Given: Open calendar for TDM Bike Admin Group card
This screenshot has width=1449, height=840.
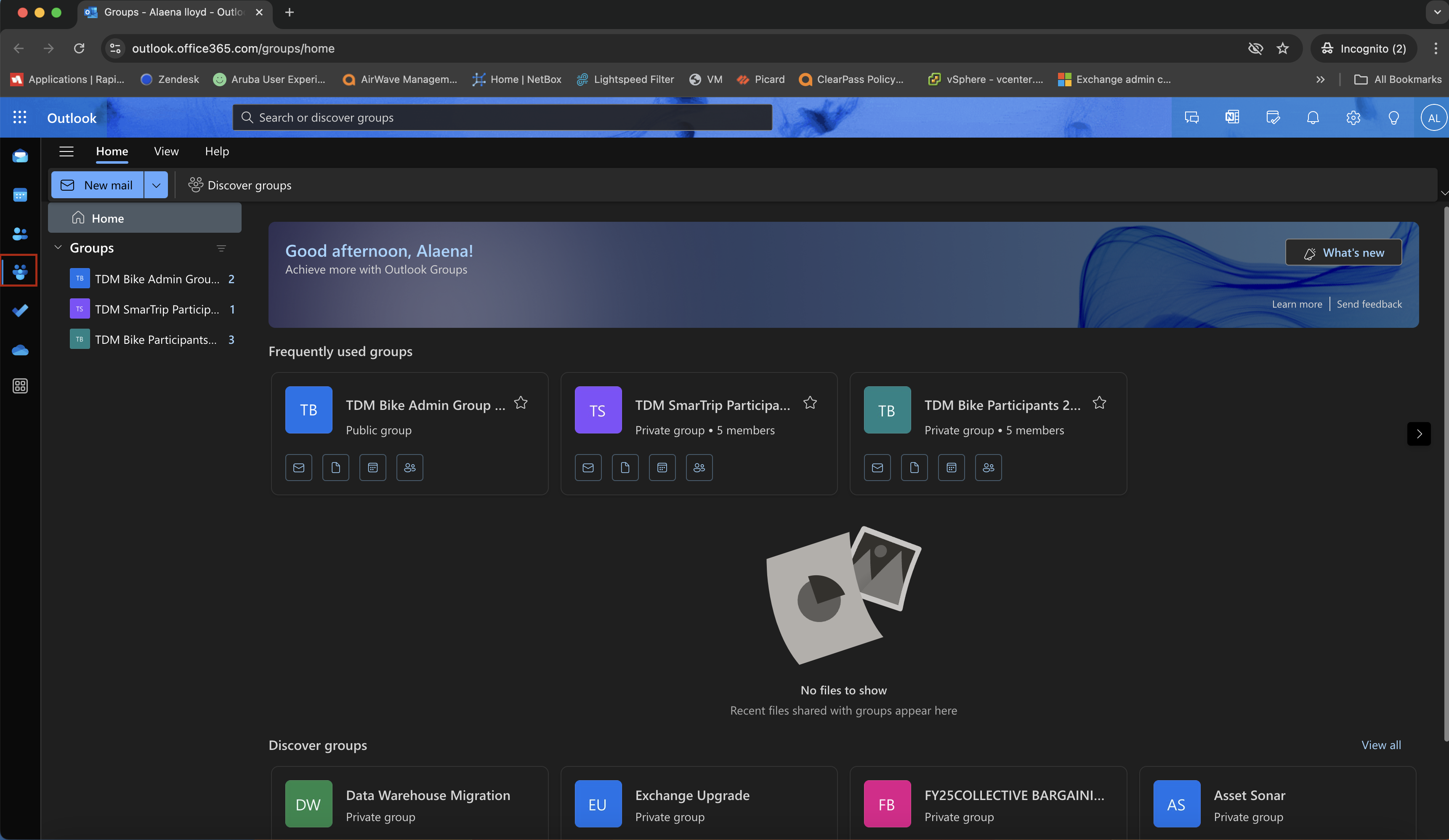Looking at the screenshot, I should tap(373, 468).
